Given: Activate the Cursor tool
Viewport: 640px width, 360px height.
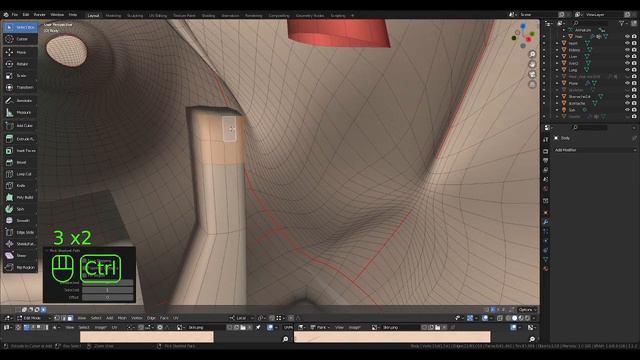Looking at the screenshot, I should [20, 39].
